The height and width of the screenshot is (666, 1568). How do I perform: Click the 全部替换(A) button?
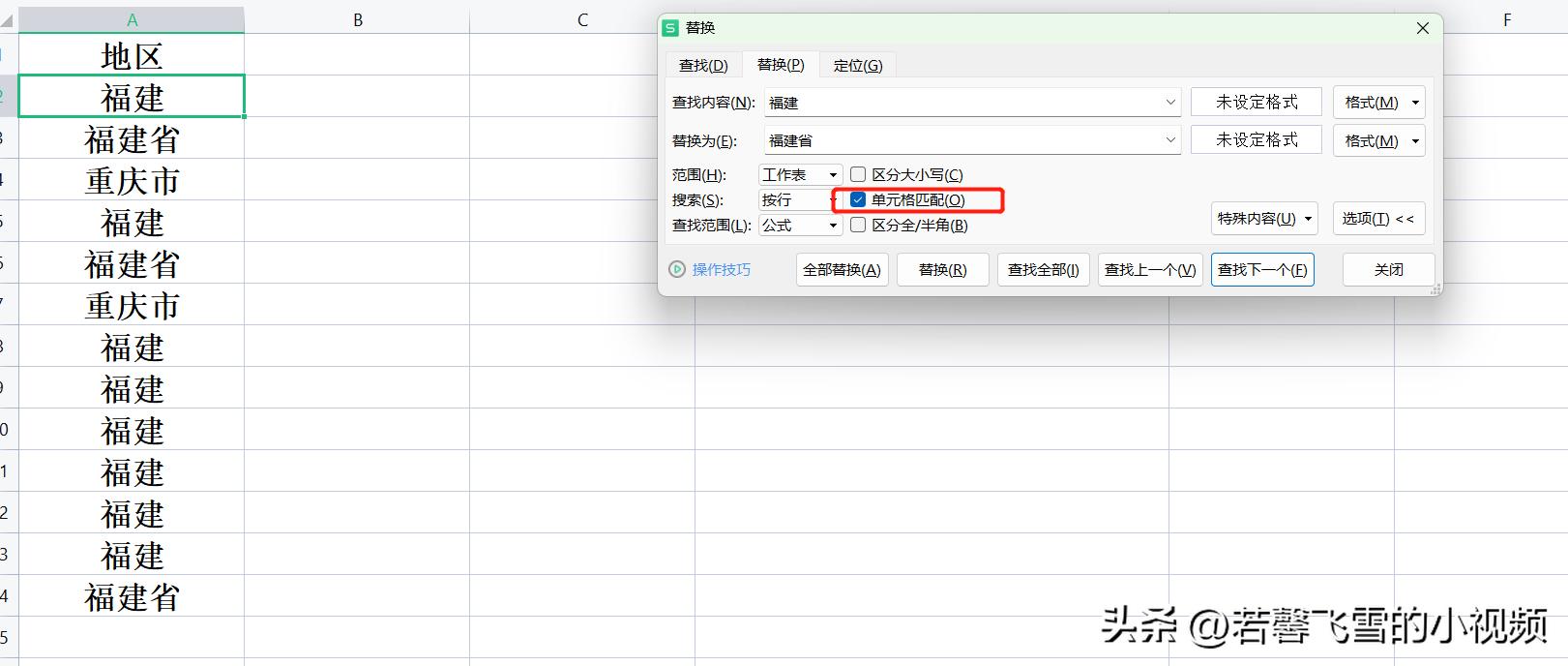click(x=842, y=269)
